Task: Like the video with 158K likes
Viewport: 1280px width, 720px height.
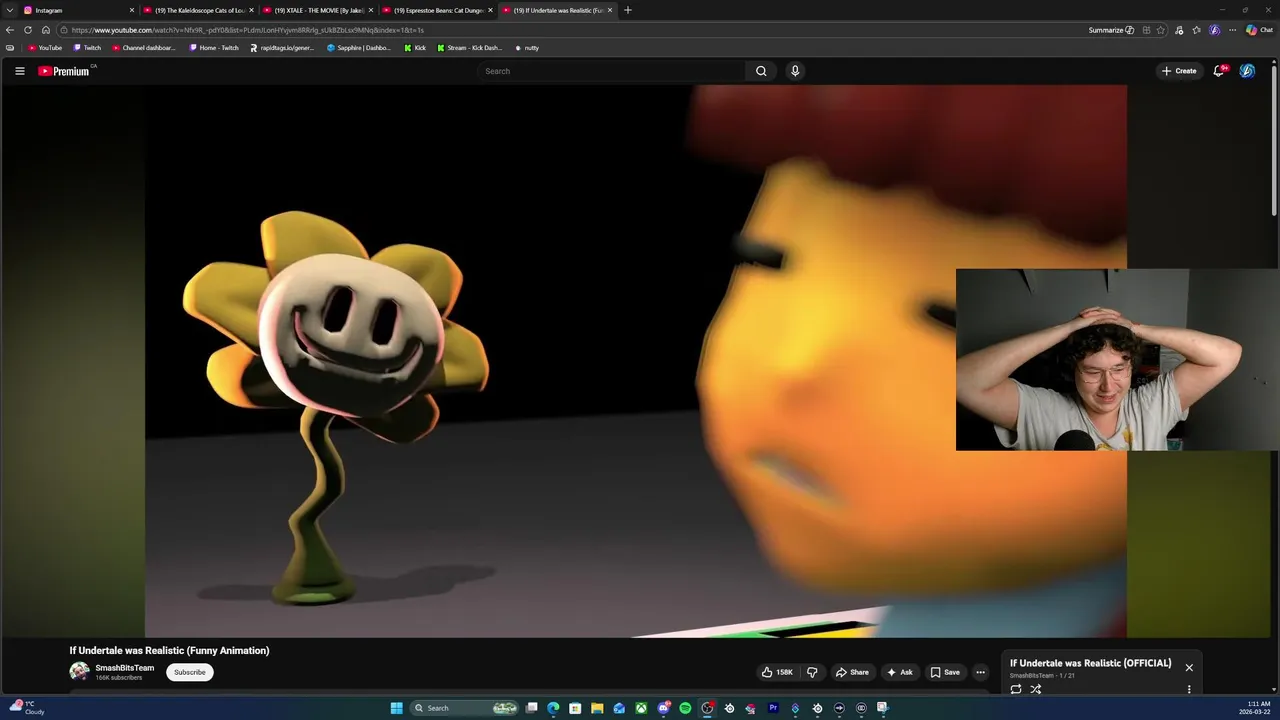Action: 777,672
